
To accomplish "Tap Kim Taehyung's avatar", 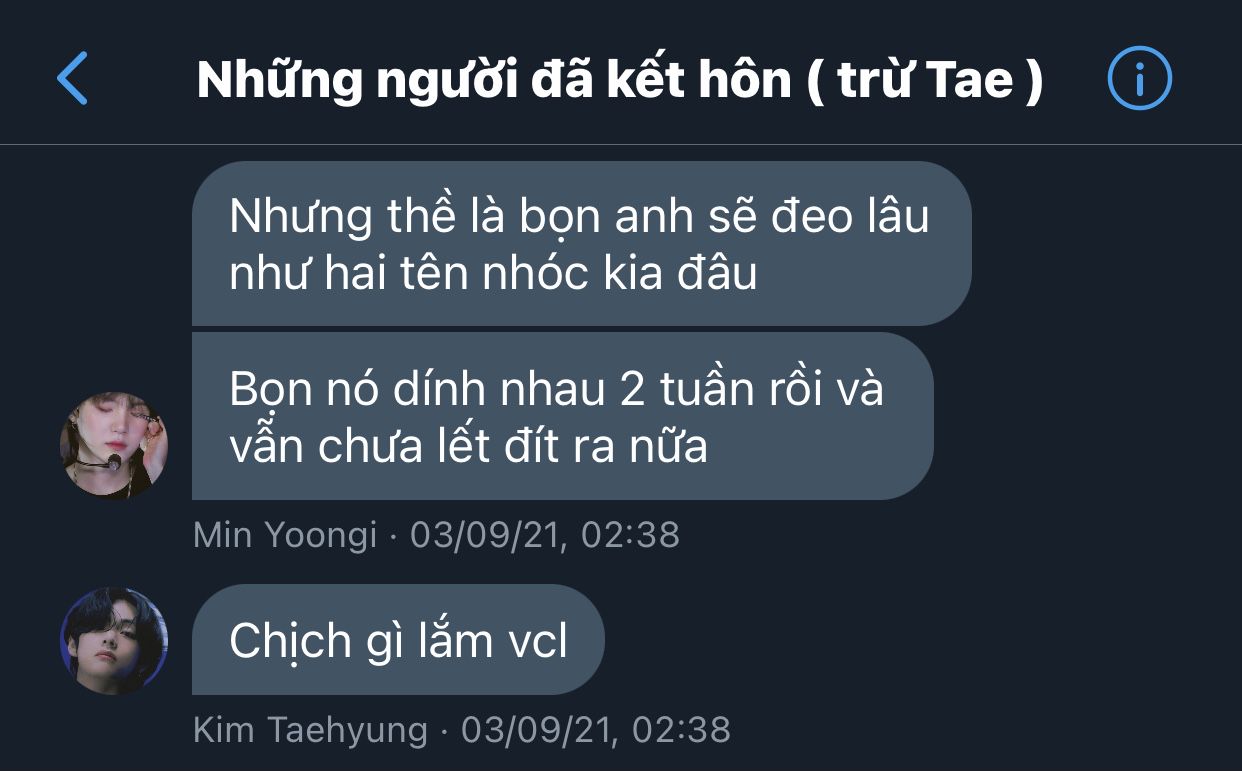I will click(114, 640).
